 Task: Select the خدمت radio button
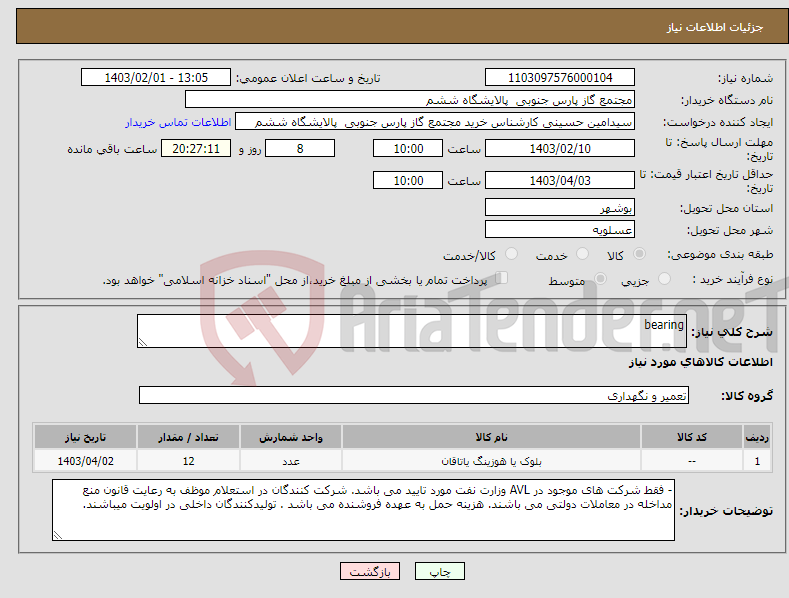tap(582, 254)
